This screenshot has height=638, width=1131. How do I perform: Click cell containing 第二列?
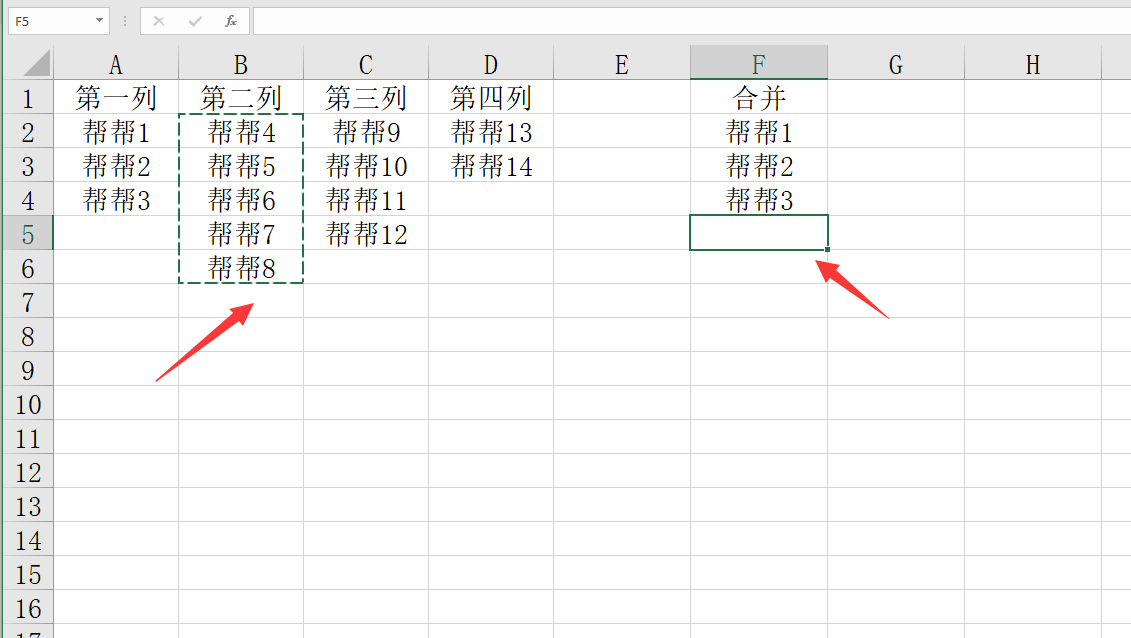click(241, 97)
